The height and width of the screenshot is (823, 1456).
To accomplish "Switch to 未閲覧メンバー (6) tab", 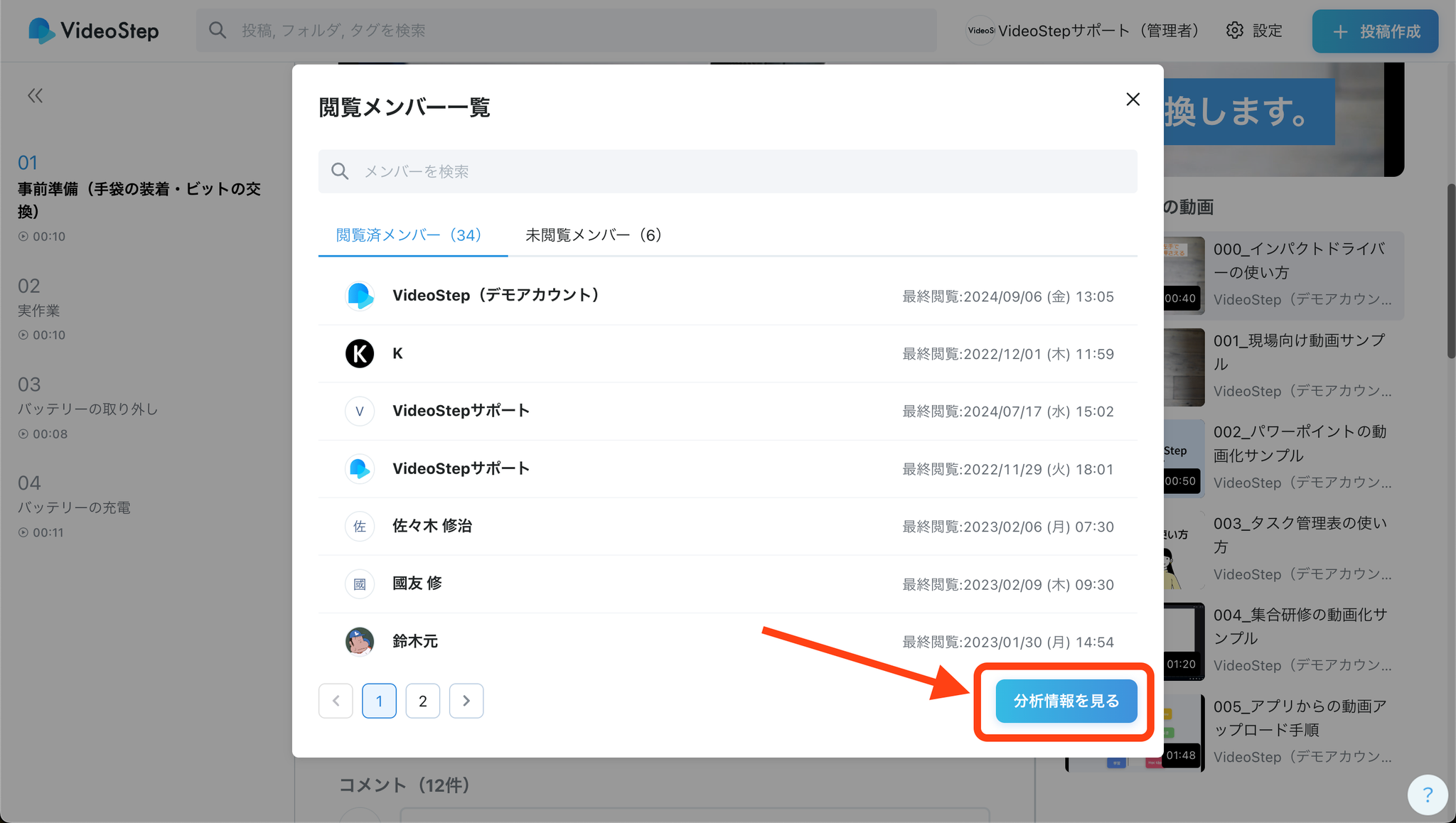I will (x=593, y=235).
